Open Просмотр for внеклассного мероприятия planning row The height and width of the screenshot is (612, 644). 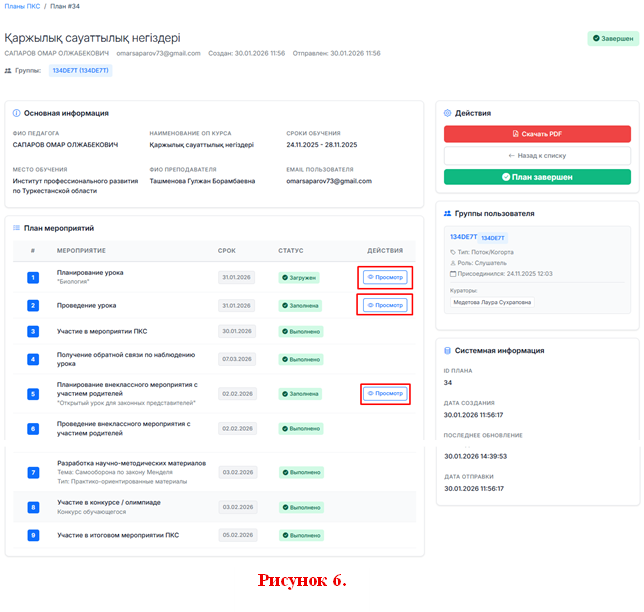pos(385,393)
